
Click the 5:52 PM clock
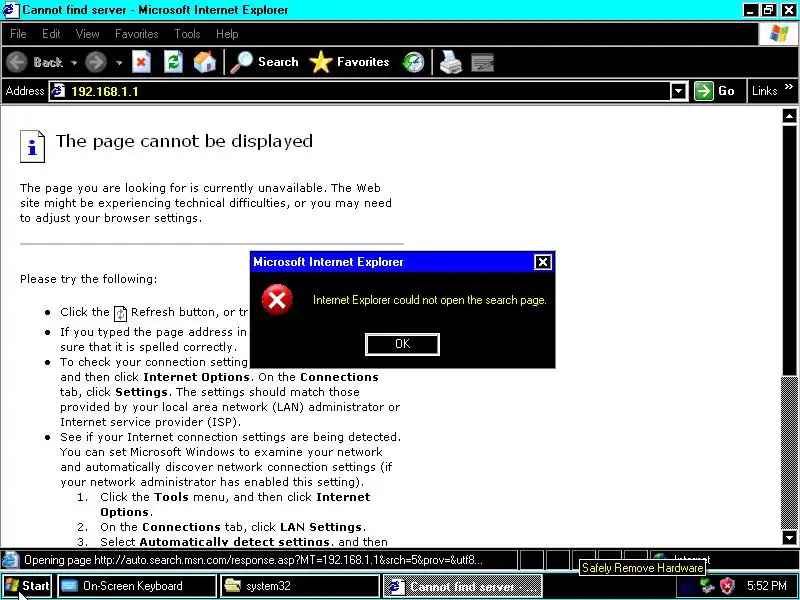click(767, 586)
